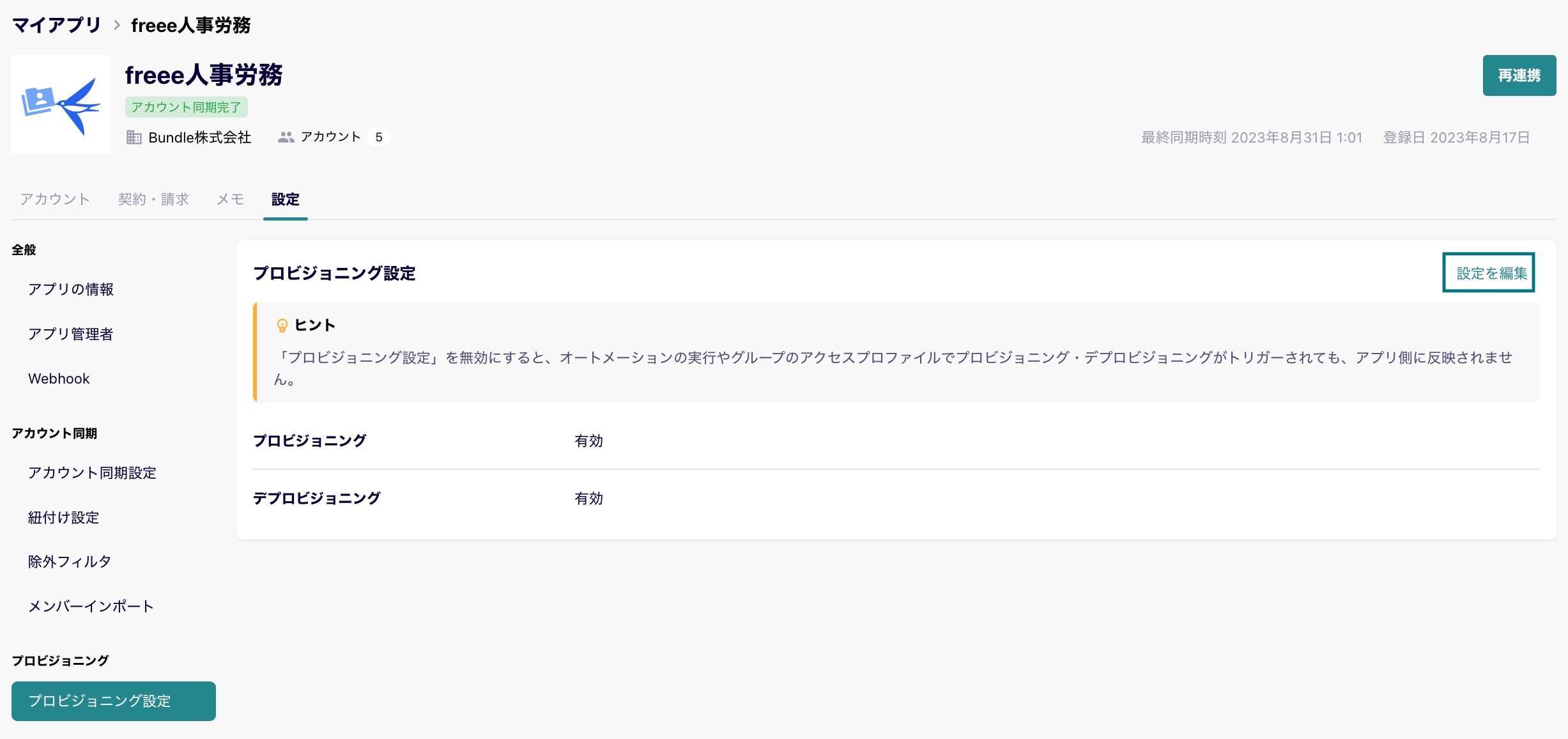
Task: Open the Webhook settings item
Action: click(59, 379)
